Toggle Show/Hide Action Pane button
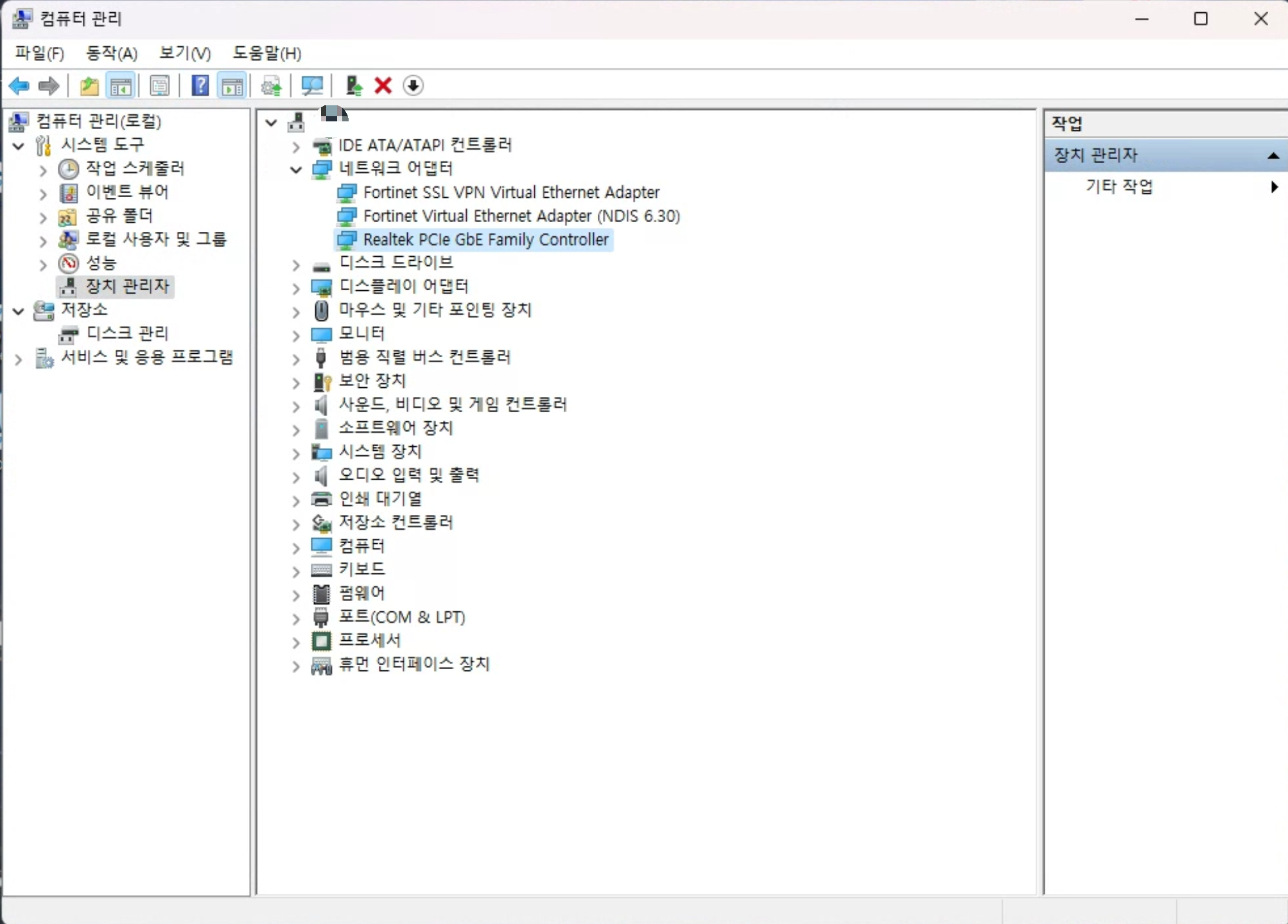 click(x=232, y=85)
